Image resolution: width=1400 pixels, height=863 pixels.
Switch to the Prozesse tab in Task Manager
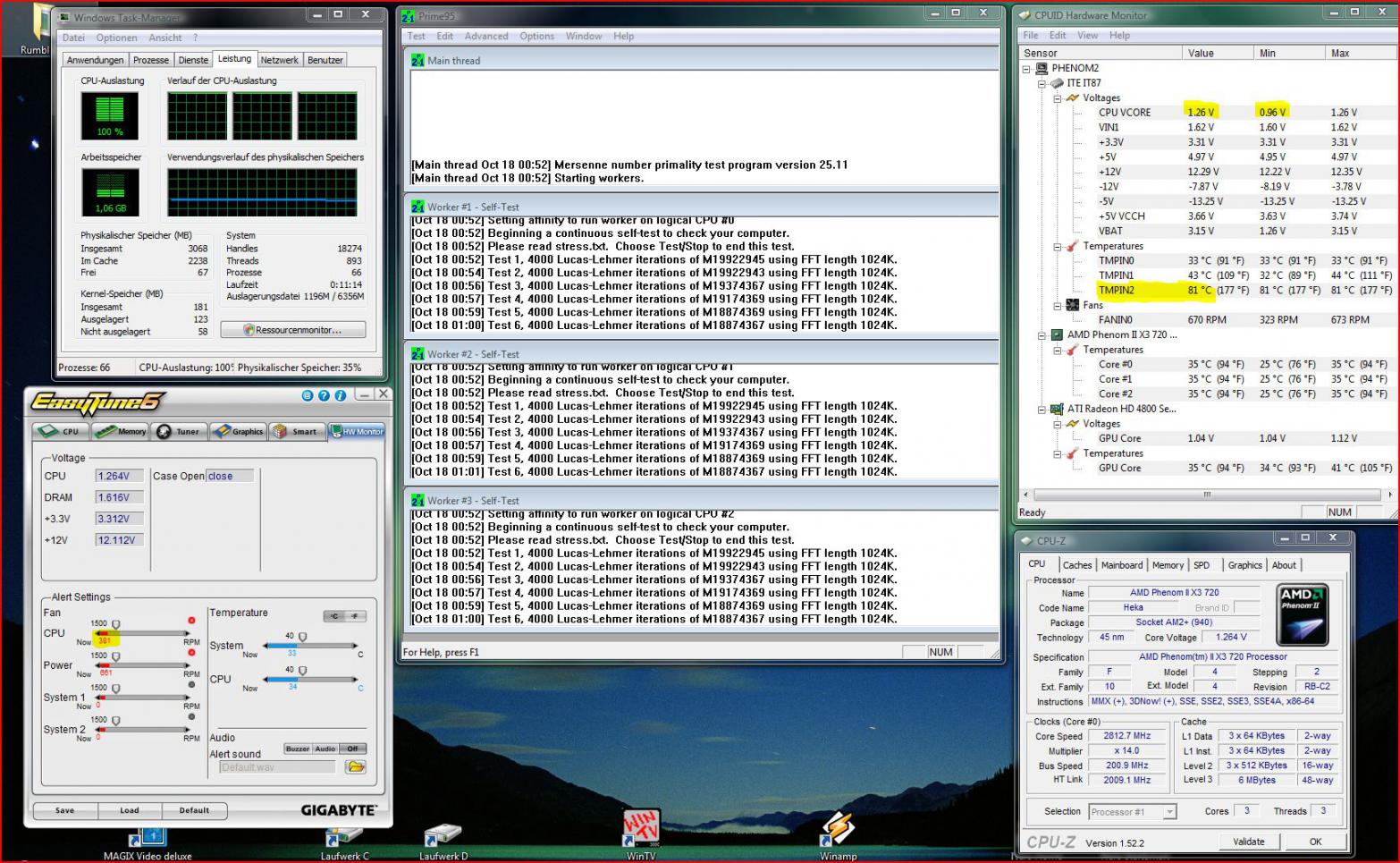(150, 60)
